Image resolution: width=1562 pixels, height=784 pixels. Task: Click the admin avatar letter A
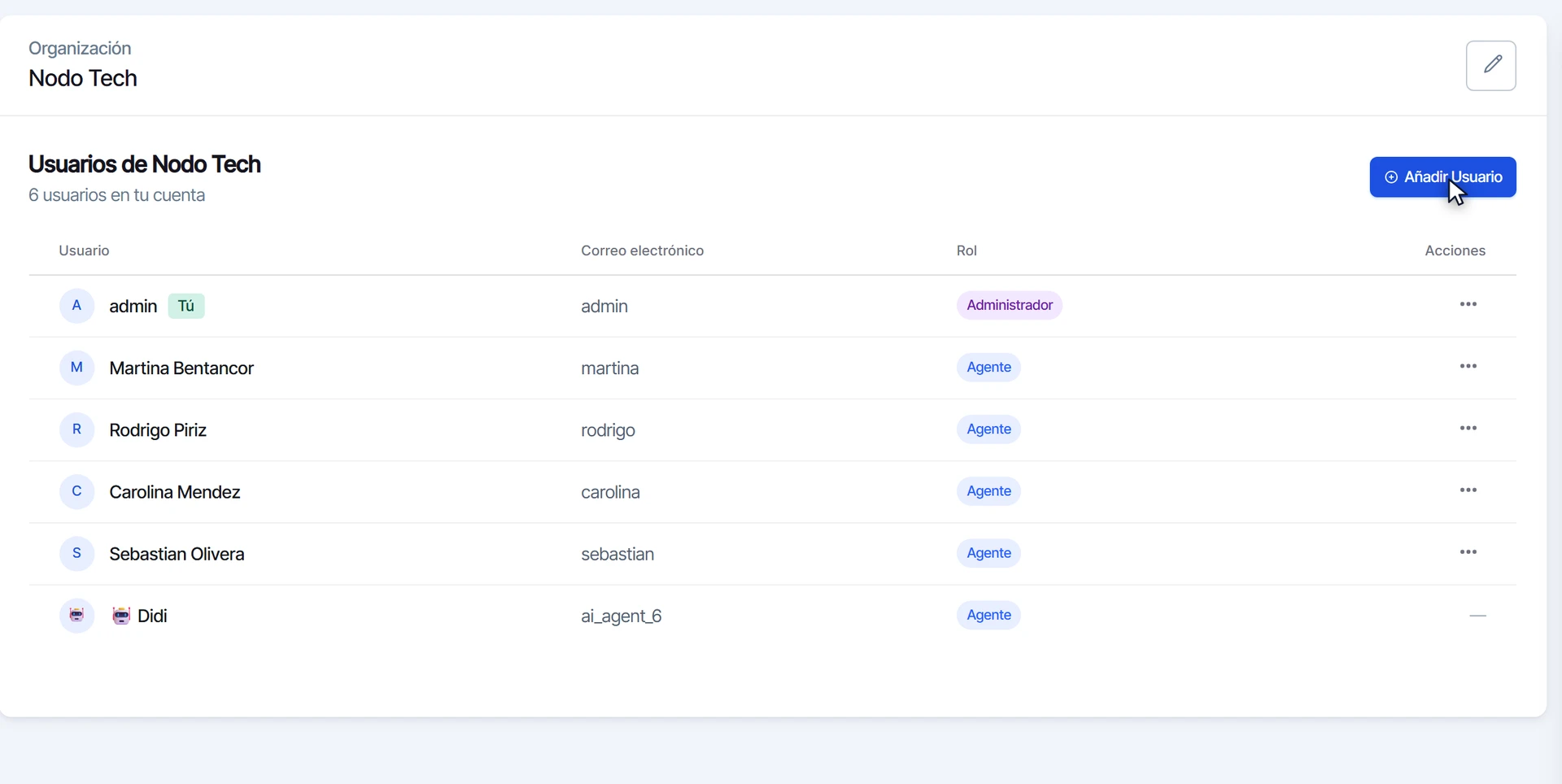point(76,306)
